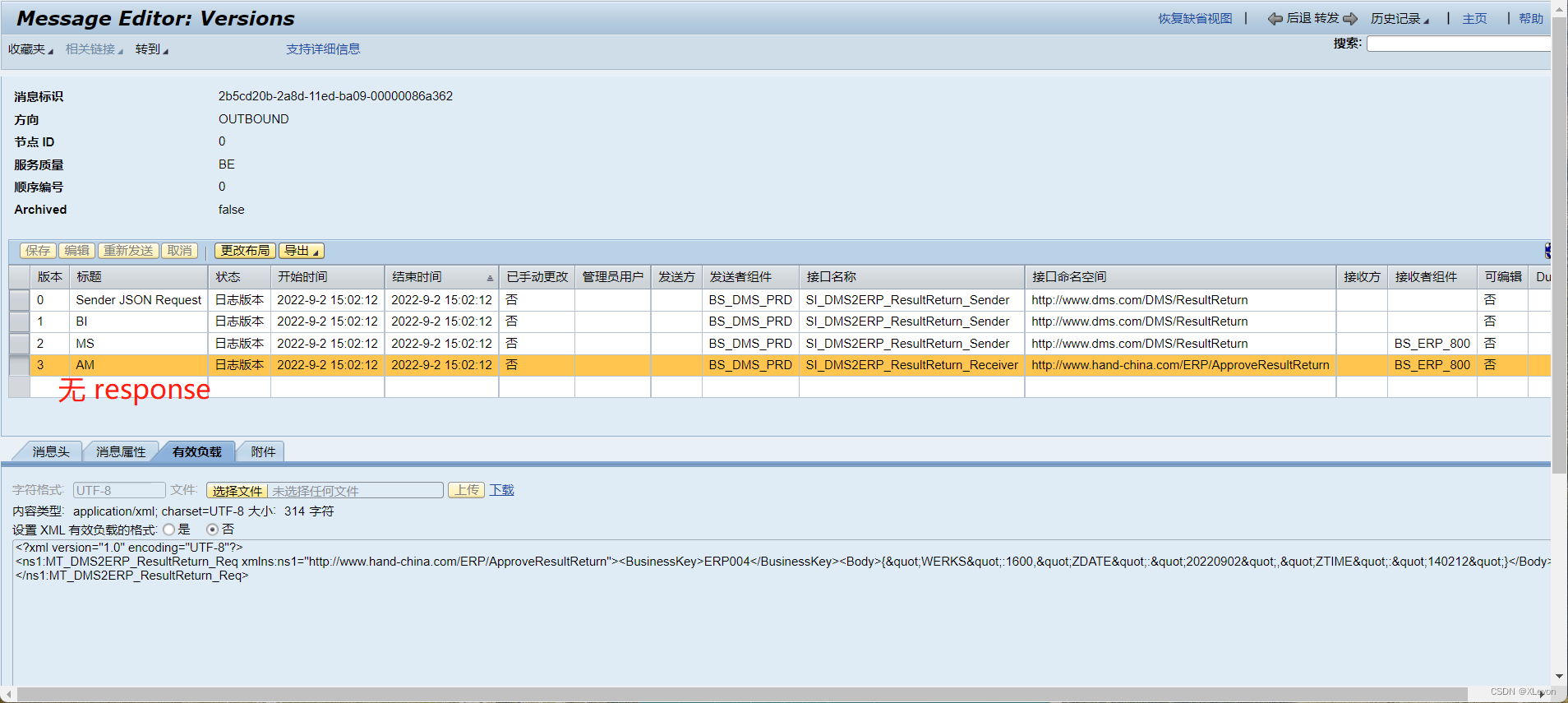Click message ID 2b5cd20b-2a8d-11ed-ba09-00000086a362
This screenshot has height=703, width=1568.
[x=335, y=96]
